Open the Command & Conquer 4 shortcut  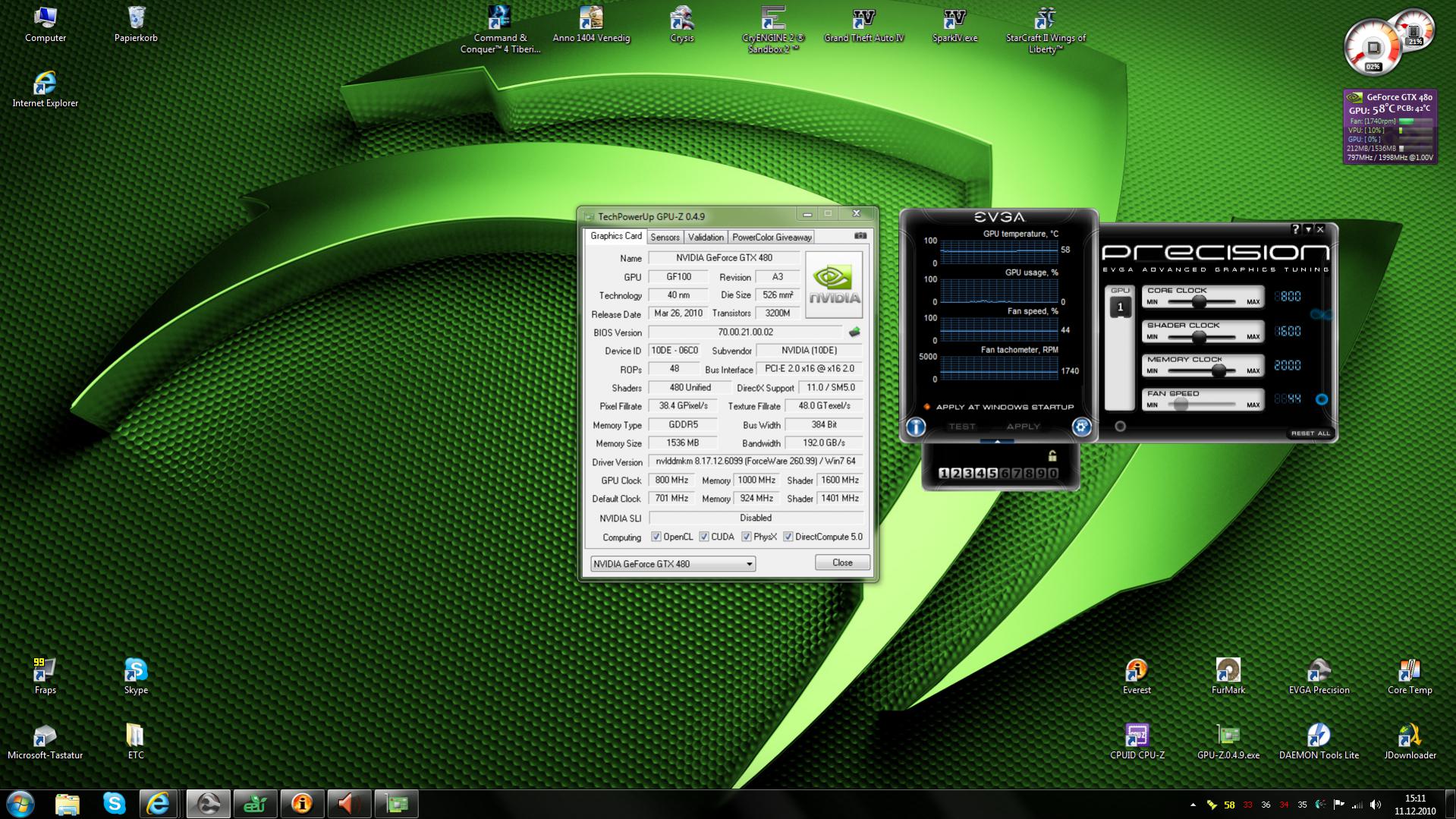(x=500, y=30)
